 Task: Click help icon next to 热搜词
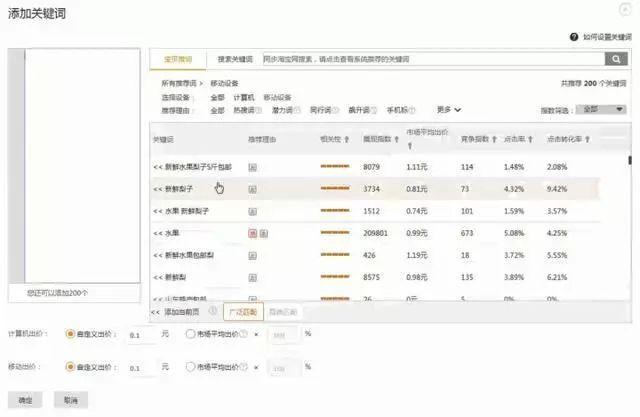258,110
